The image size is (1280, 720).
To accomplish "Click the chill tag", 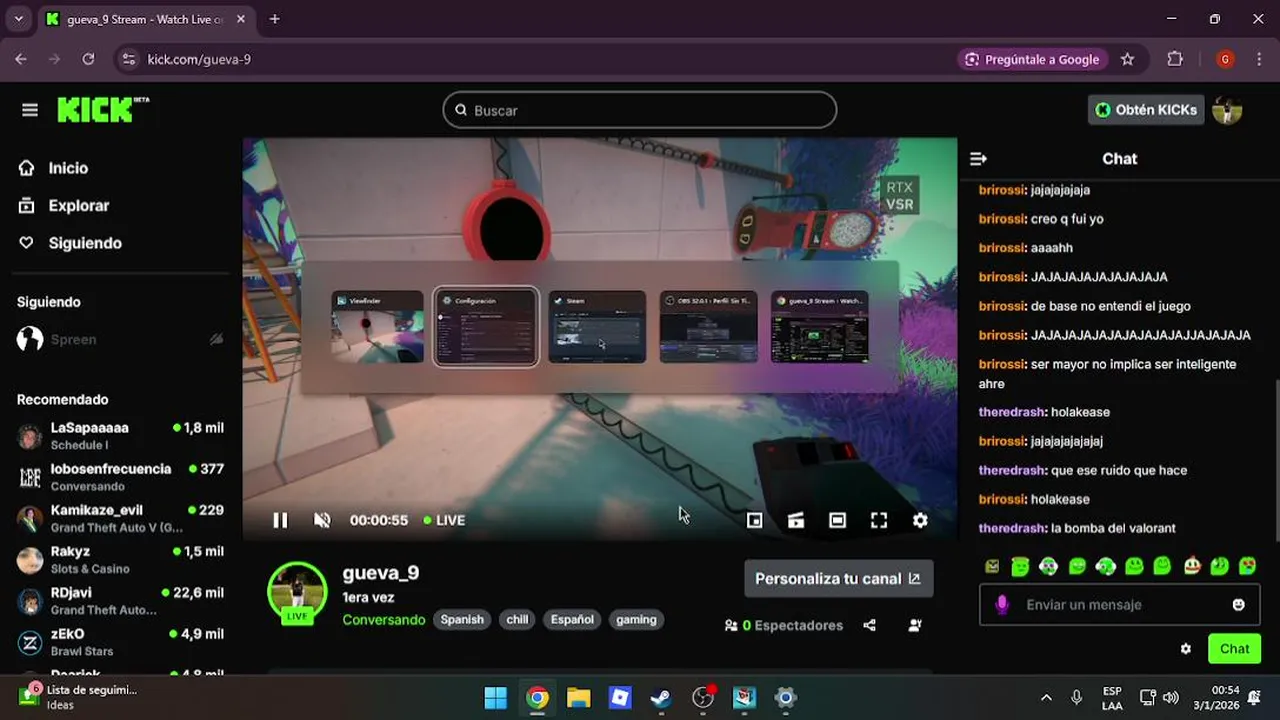I will click(x=517, y=620).
